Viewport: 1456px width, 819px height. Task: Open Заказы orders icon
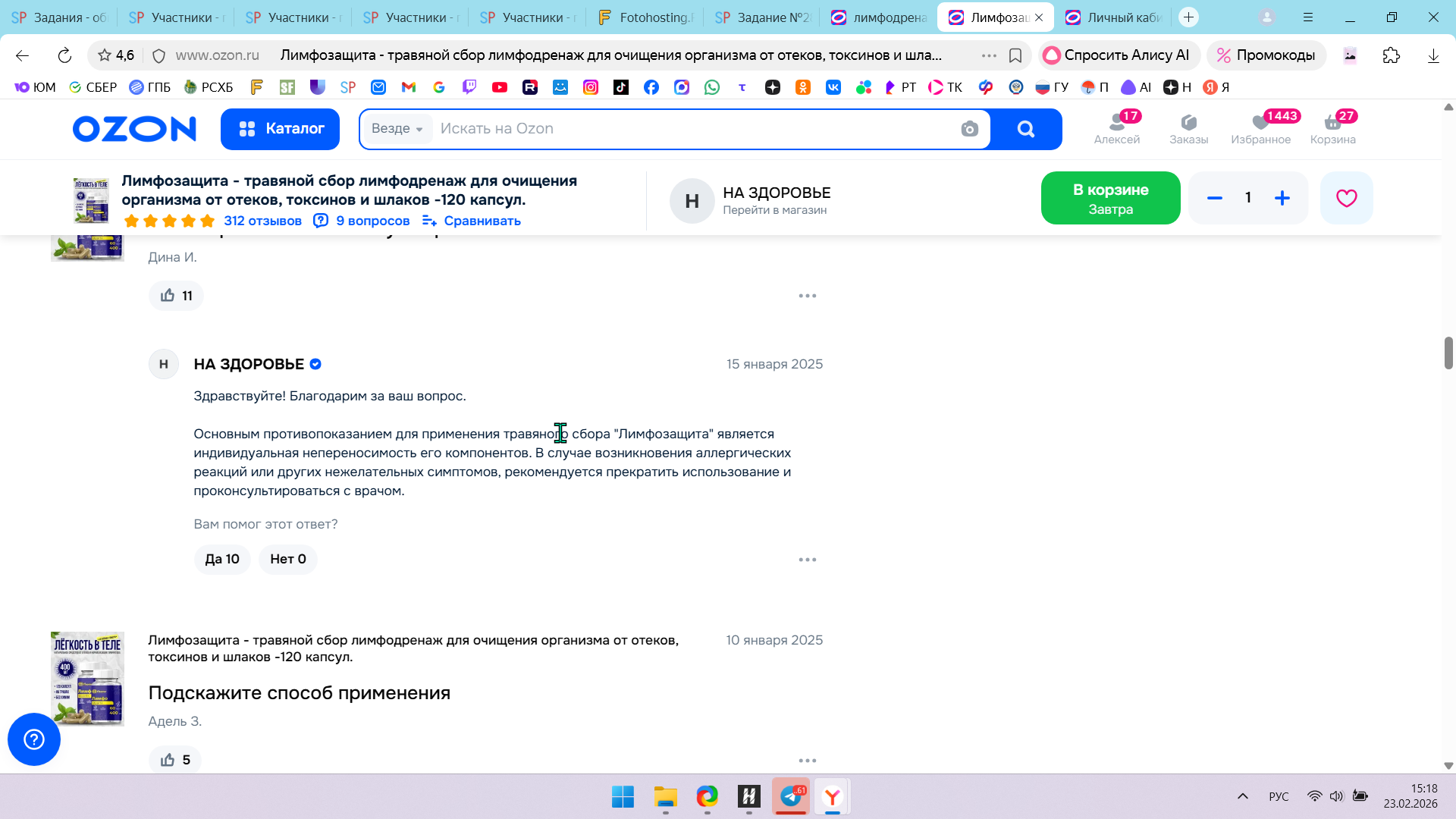point(1188,127)
